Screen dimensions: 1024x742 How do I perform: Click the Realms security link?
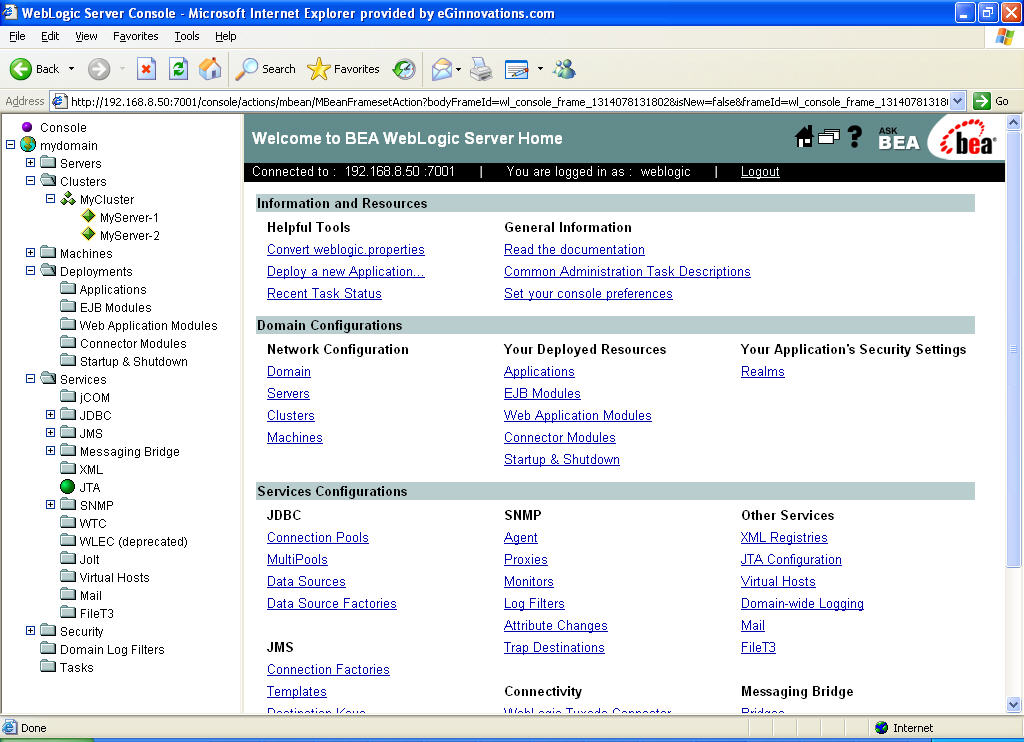[762, 372]
